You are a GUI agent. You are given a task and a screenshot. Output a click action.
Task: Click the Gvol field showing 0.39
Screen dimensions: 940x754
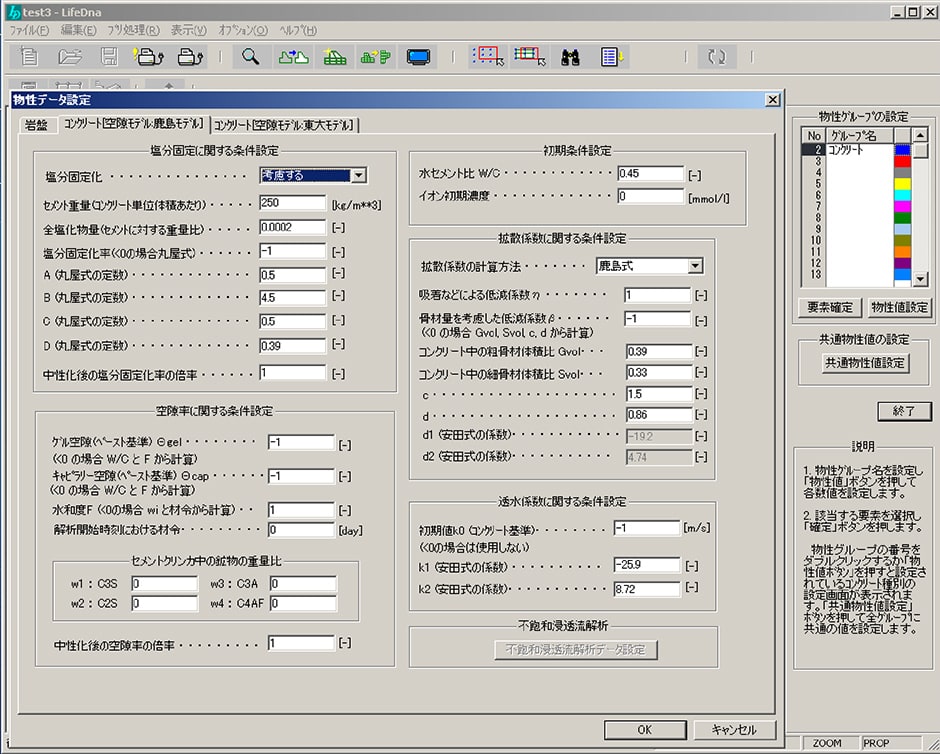pos(659,352)
